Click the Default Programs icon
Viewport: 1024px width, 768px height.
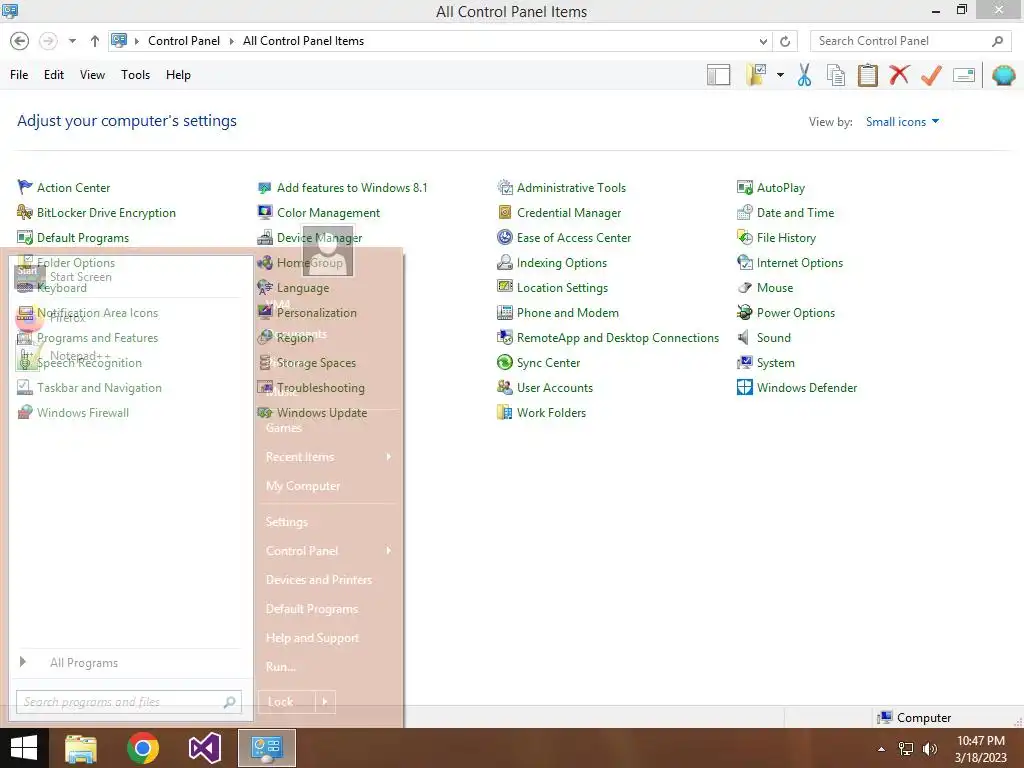click(x=25, y=238)
